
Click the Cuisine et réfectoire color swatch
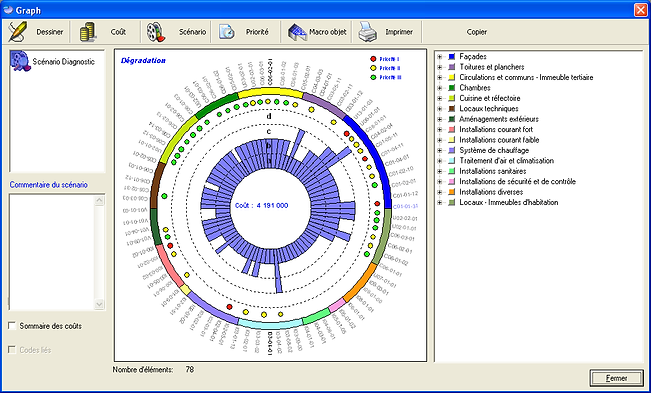[452, 98]
